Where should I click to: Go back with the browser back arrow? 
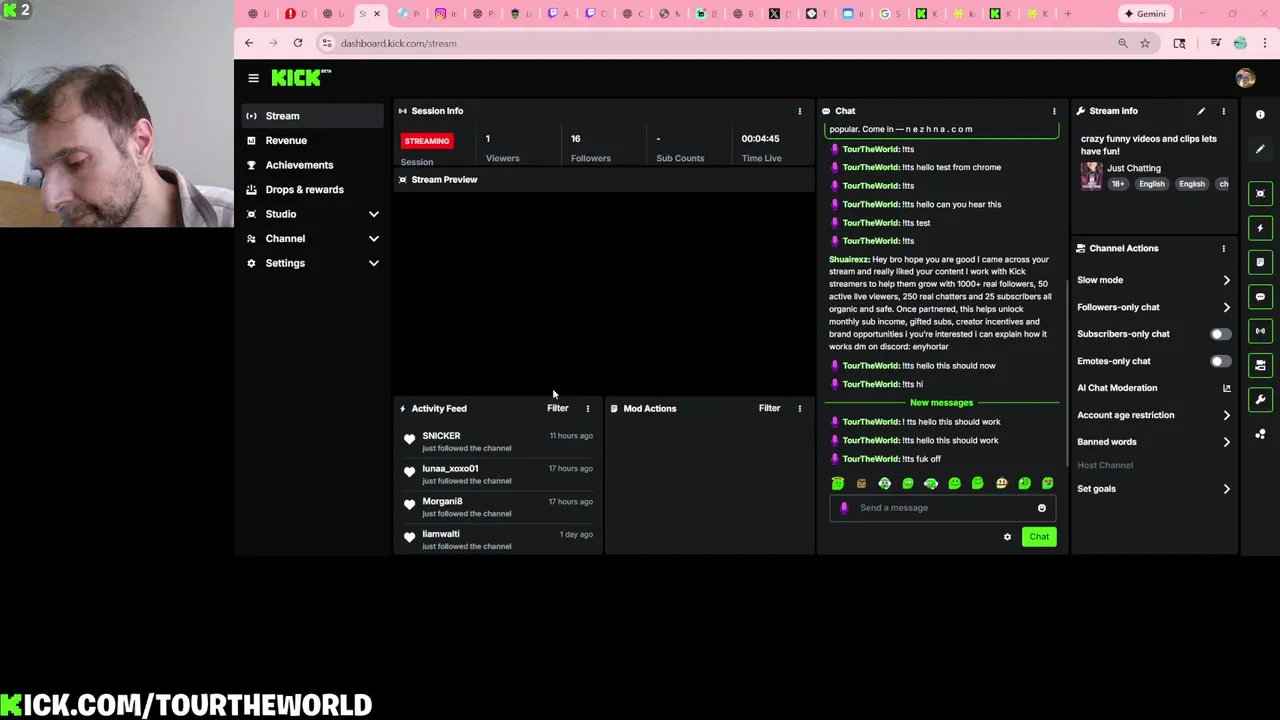pos(249,43)
